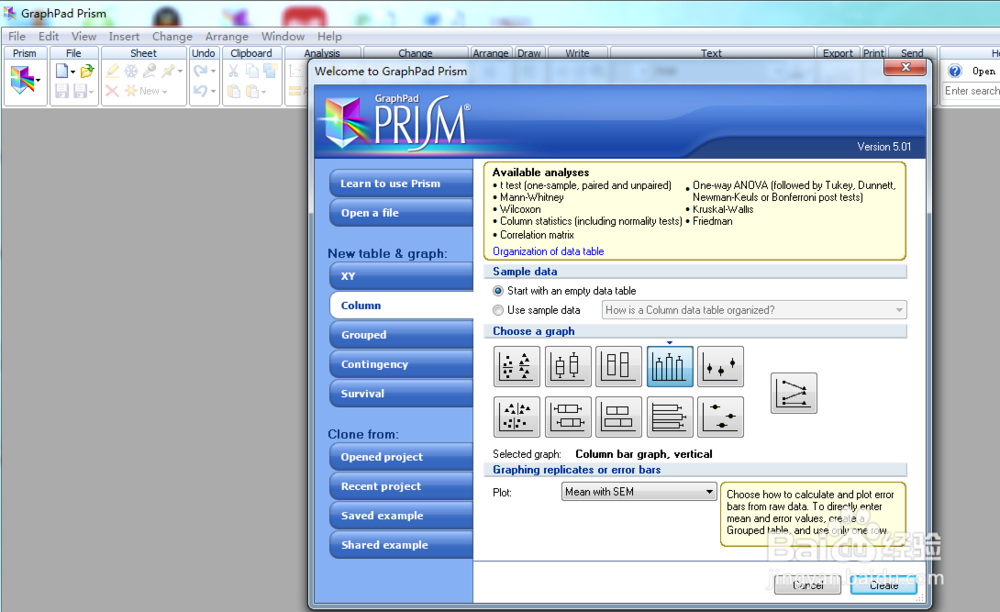Screen dimensions: 1000x612
Task: Select the column bar graph, vertical
Action: coord(670,366)
